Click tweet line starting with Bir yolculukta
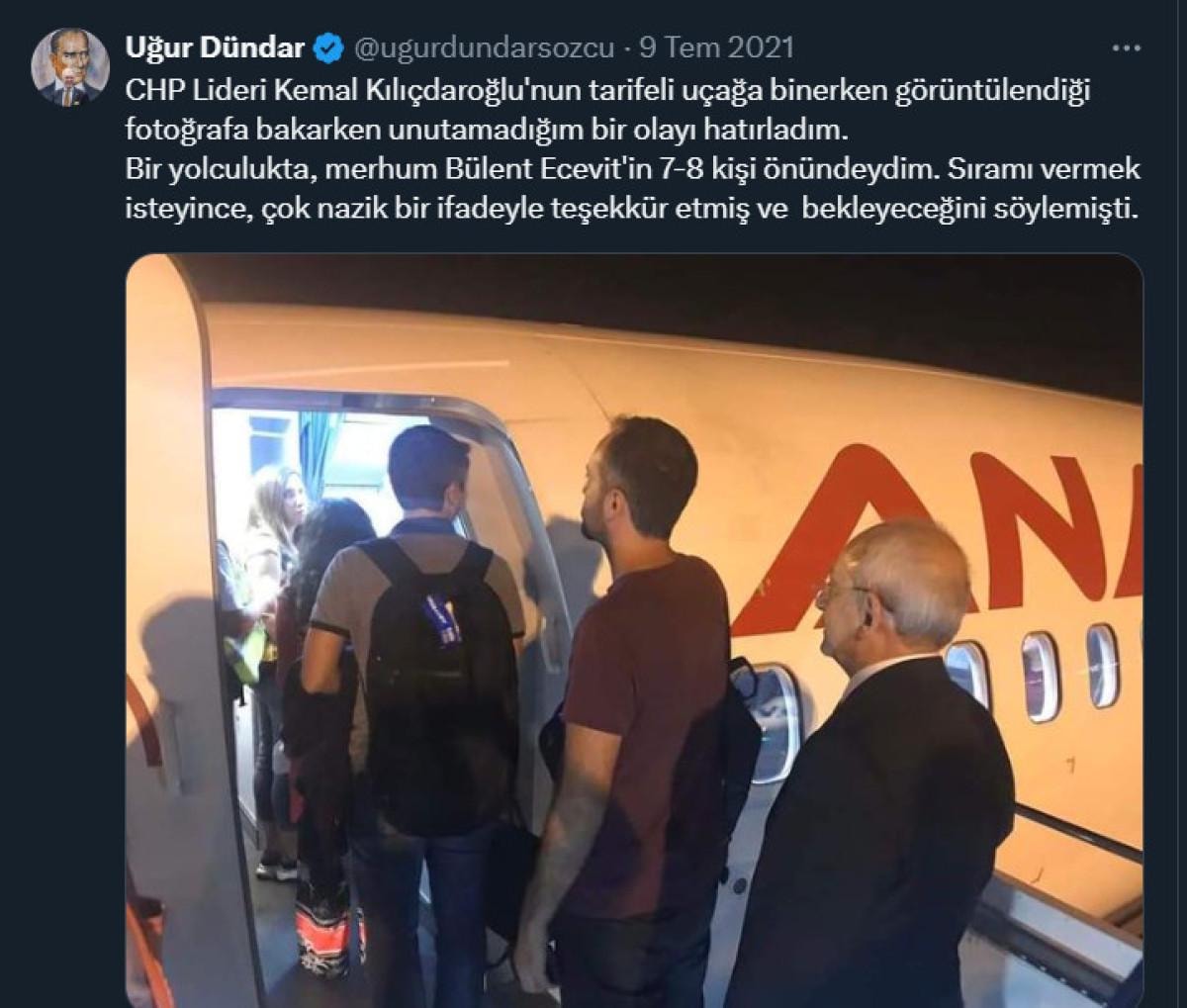This screenshot has width=1187, height=1008. (x=633, y=169)
